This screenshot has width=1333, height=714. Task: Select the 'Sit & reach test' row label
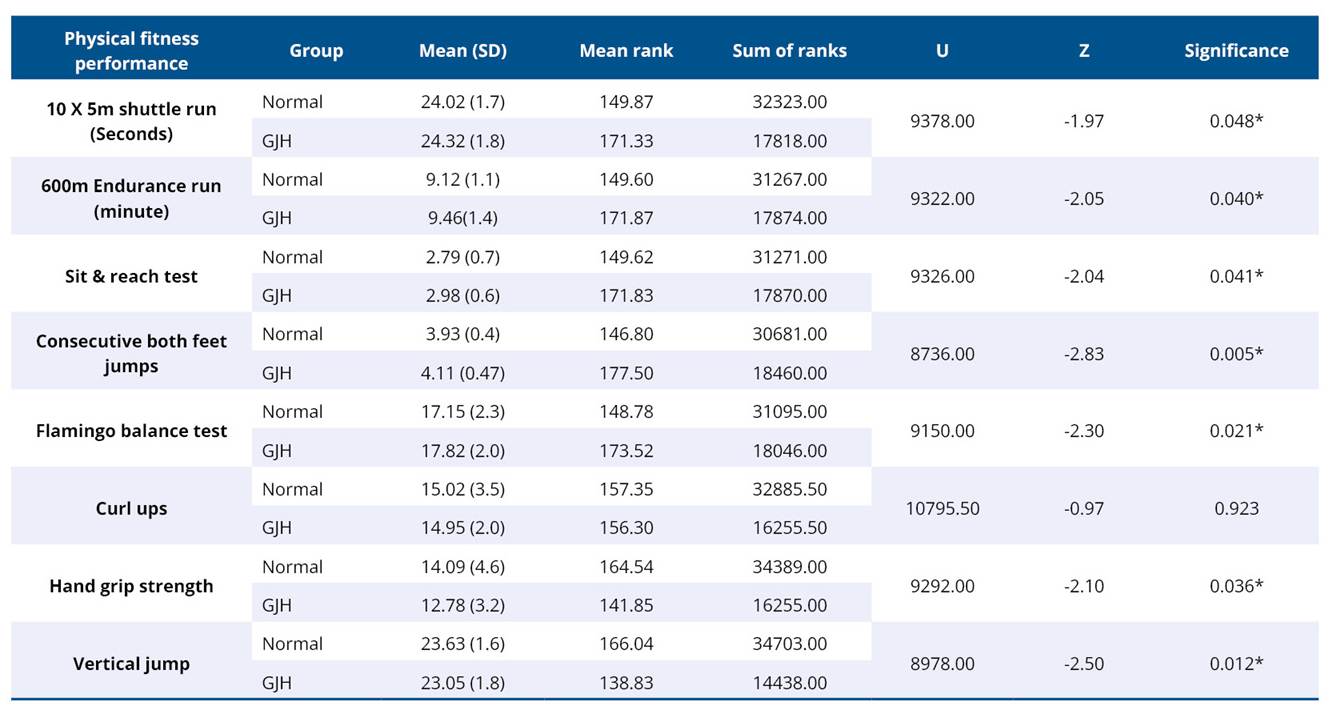tap(131, 276)
